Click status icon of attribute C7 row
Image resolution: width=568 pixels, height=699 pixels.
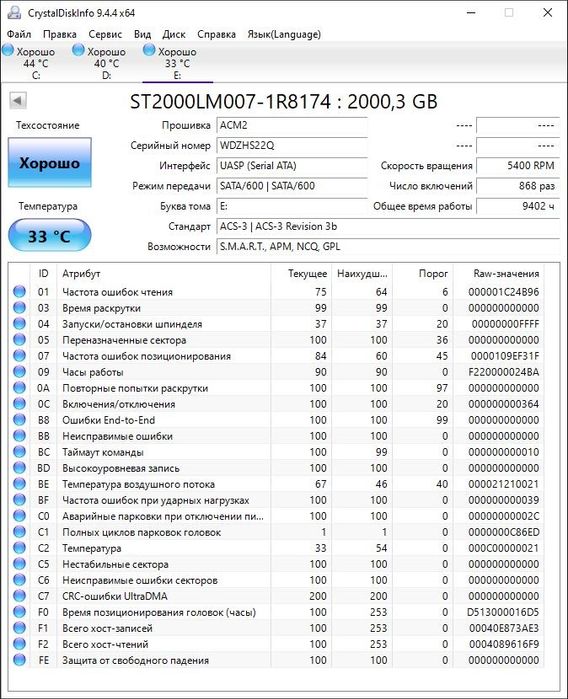pyautogui.click(x=19, y=596)
